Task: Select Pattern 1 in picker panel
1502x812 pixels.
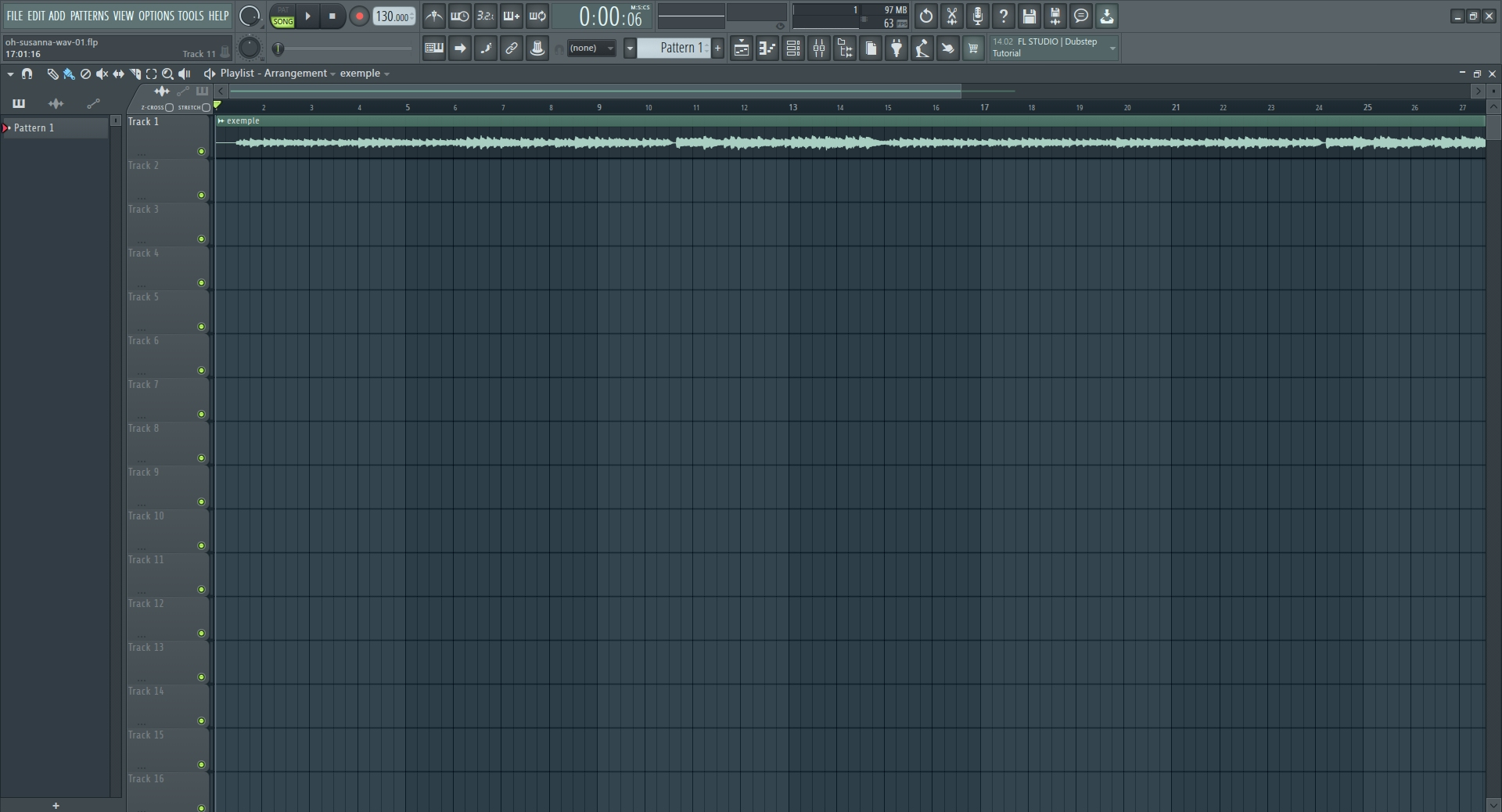Action: [55, 128]
